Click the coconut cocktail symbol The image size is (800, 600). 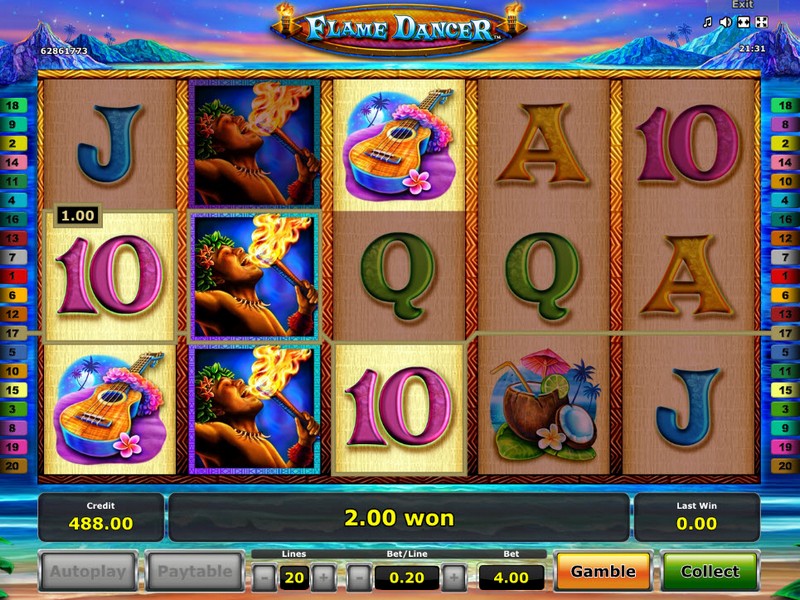[x=544, y=406]
